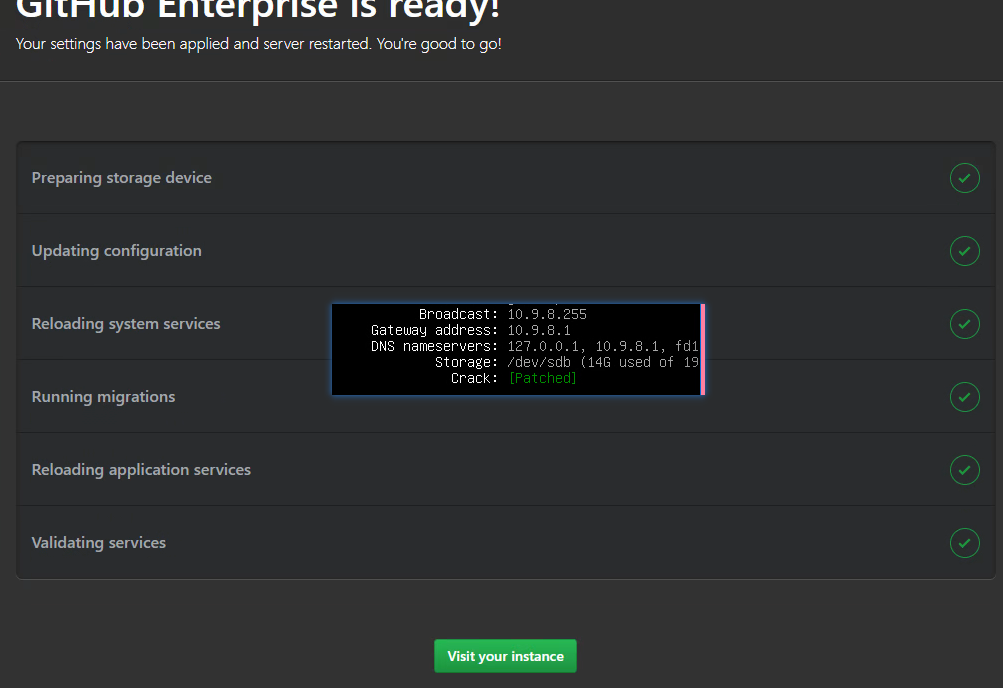Click the [Patched] status indicator in the terminal
Screen dimensions: 1003x688
pyautogui.click(x=542, y=378)
